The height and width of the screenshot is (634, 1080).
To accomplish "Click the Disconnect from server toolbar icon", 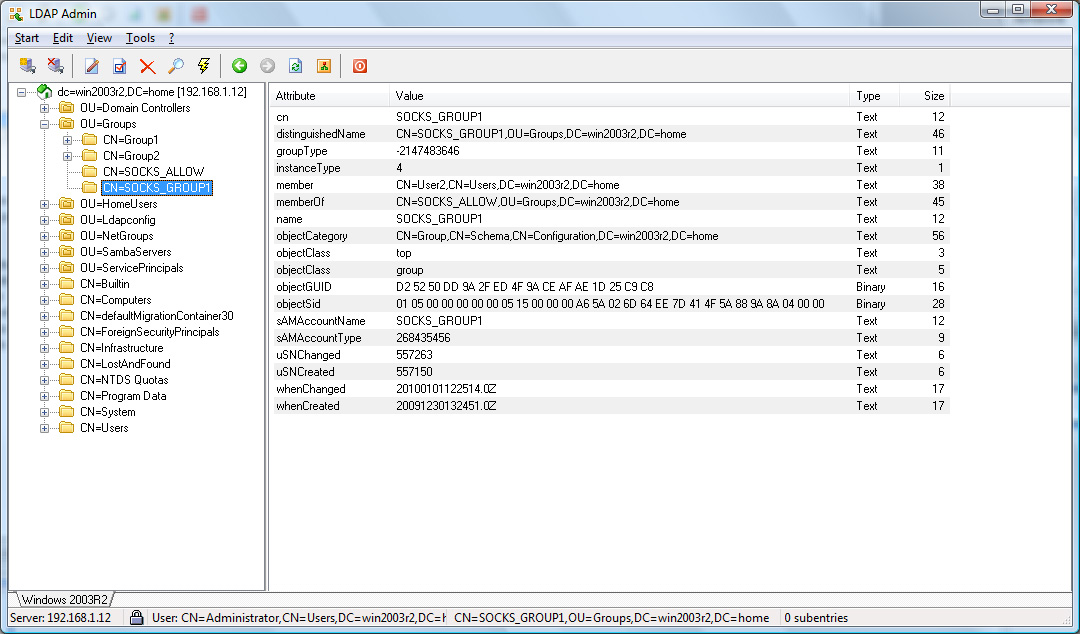I will (55, 66).
